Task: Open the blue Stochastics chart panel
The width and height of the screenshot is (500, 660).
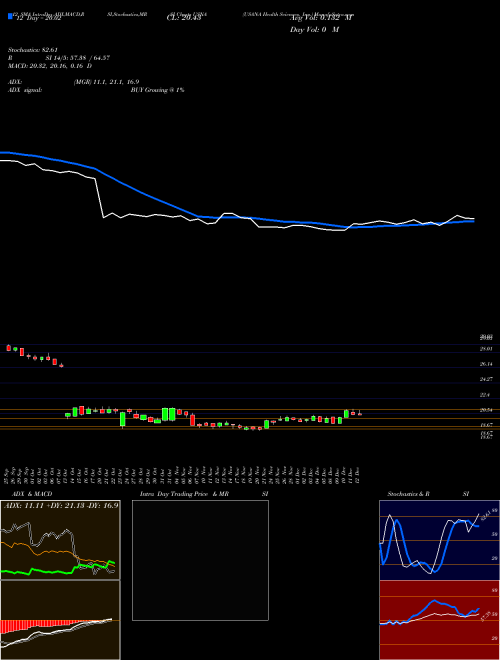Action: 439,540
